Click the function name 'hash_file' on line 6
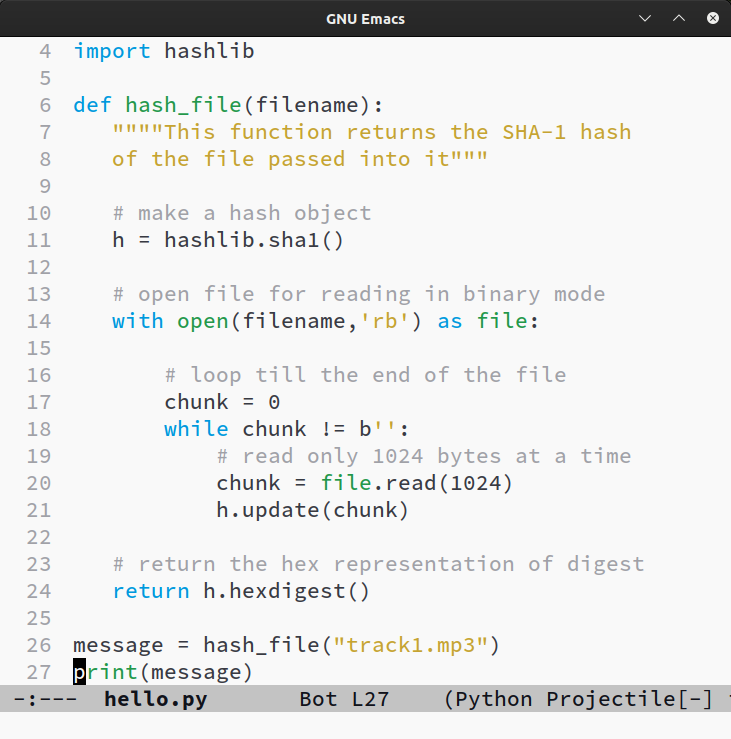 (183, 105)
